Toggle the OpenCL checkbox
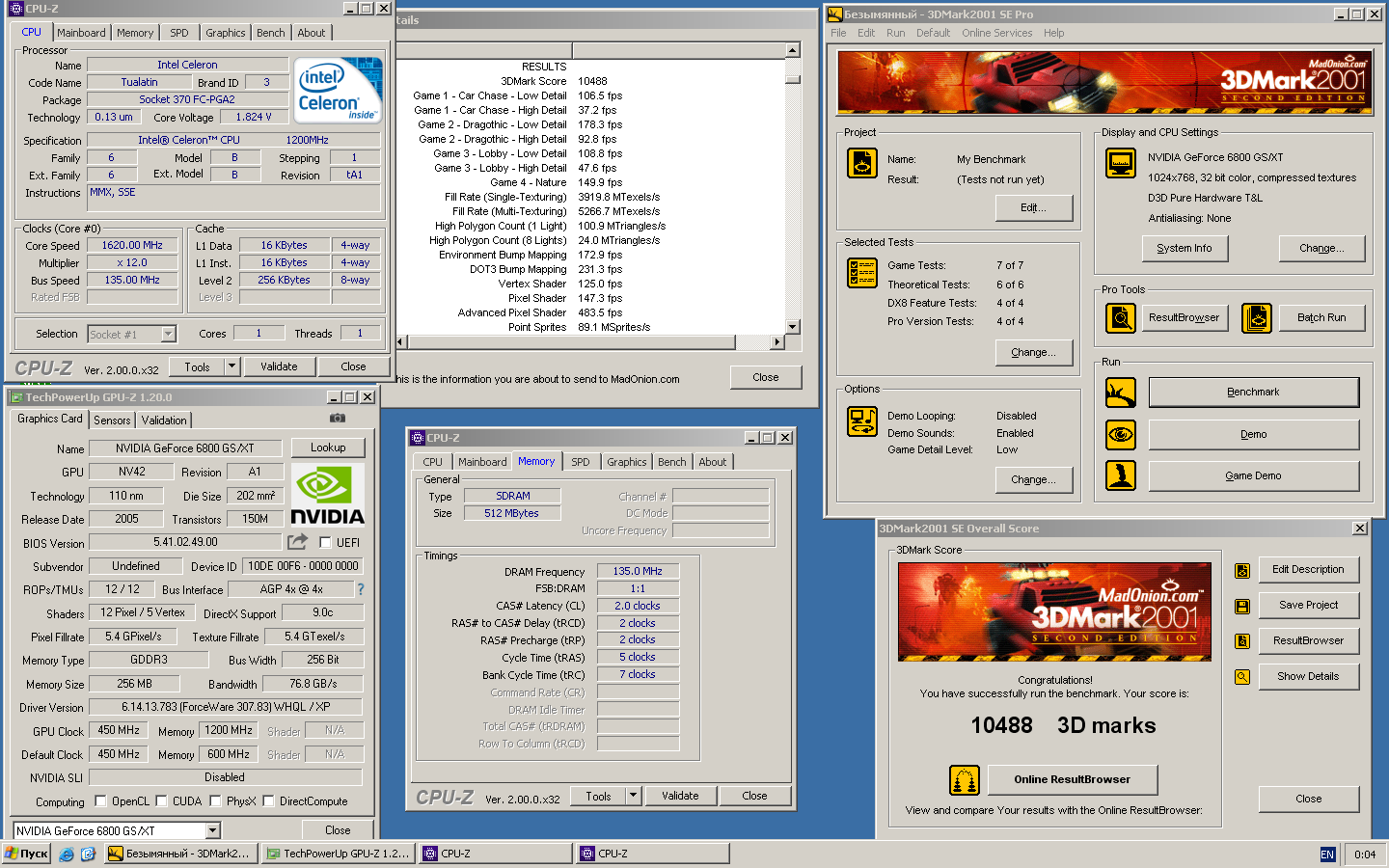Image resolution: width=1389 pixels, height=868 pixels. 100,800
